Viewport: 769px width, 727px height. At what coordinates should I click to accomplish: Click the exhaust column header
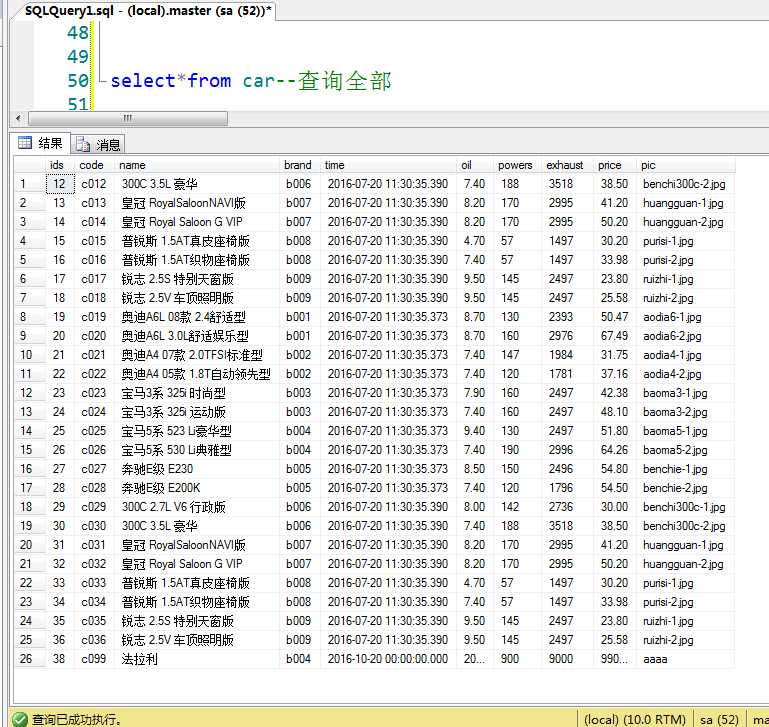(567, 165)
